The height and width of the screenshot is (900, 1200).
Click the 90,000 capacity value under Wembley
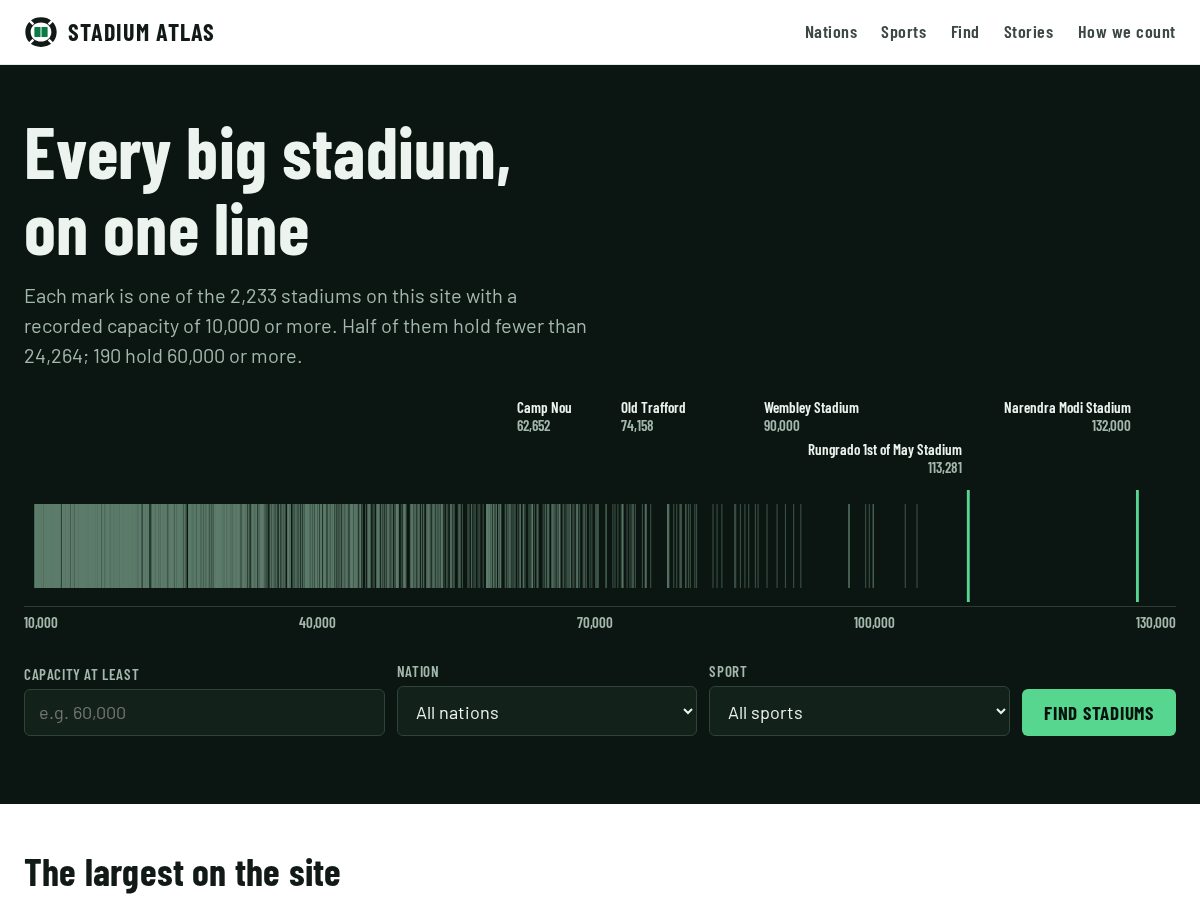click(782, 425)
